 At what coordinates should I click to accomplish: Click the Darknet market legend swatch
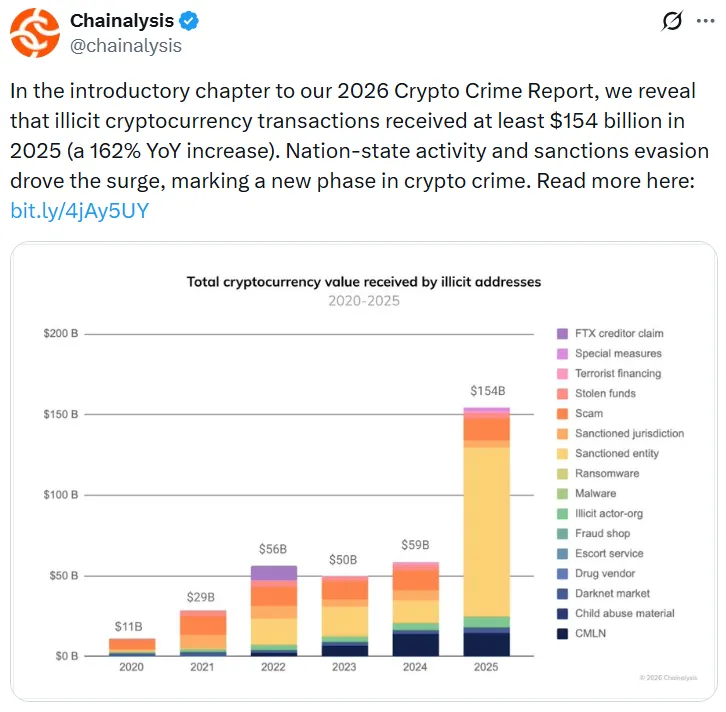[562, 593]
